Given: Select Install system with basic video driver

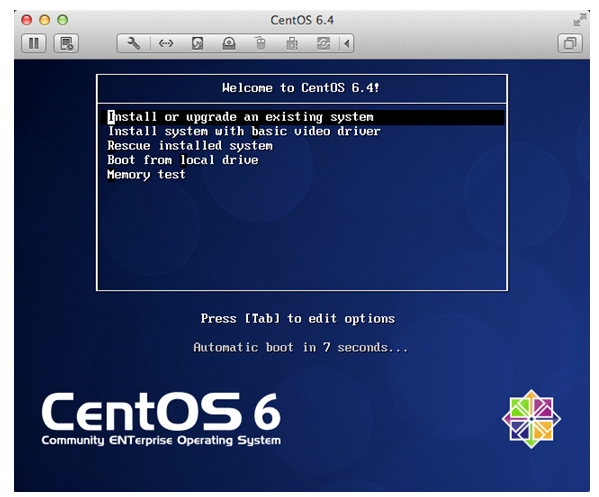Looking at the screenshot, I should click(244, 131).
